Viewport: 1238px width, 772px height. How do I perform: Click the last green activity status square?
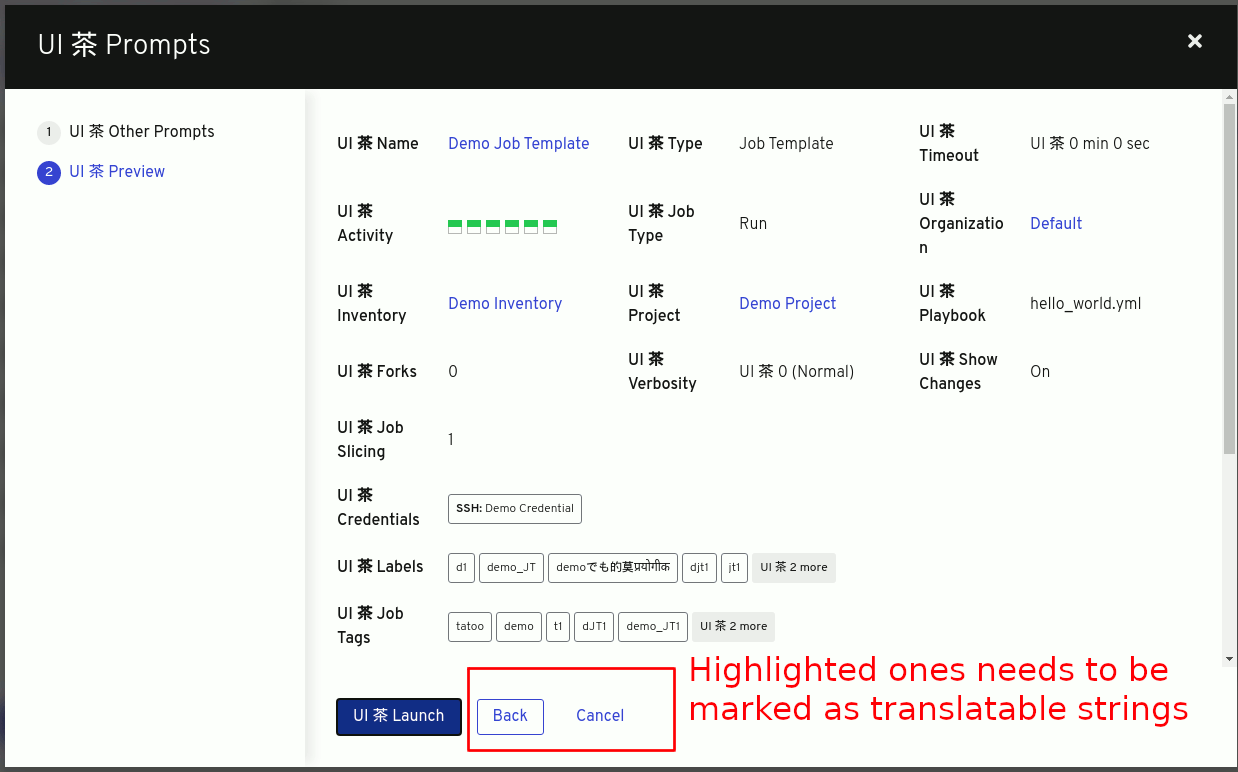[x=550, y=226]
